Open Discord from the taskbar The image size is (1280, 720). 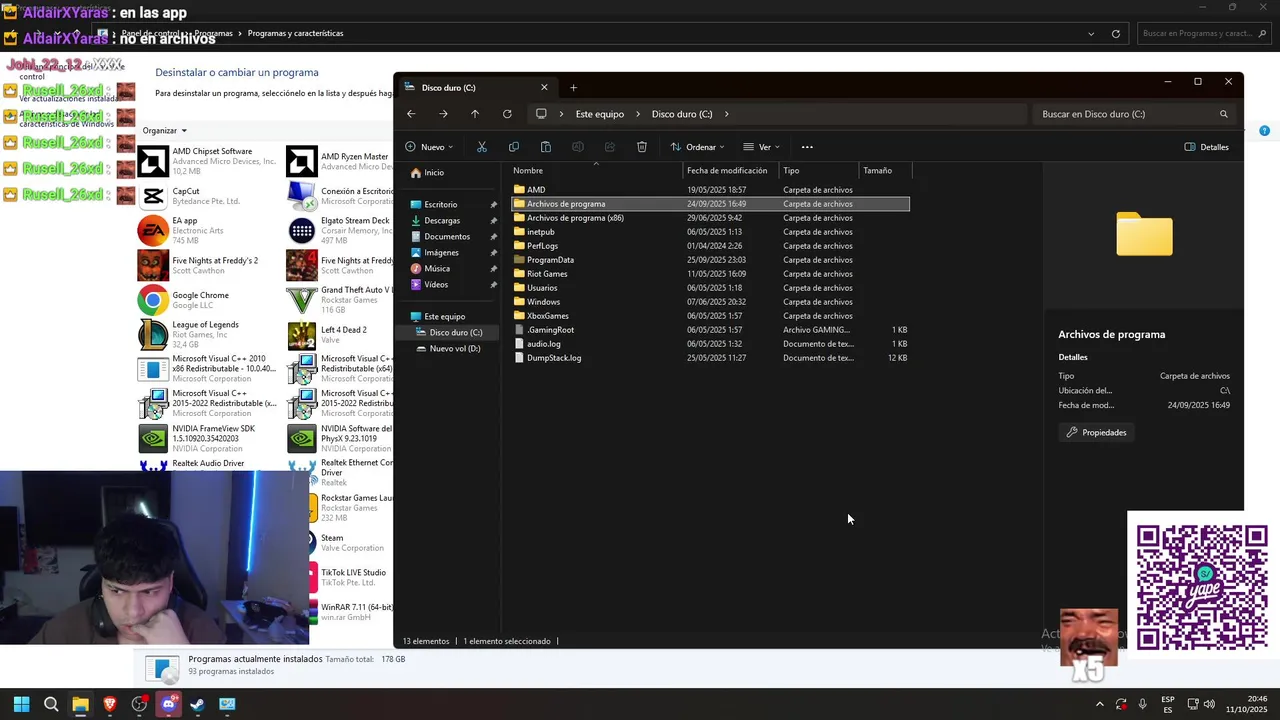168,704
